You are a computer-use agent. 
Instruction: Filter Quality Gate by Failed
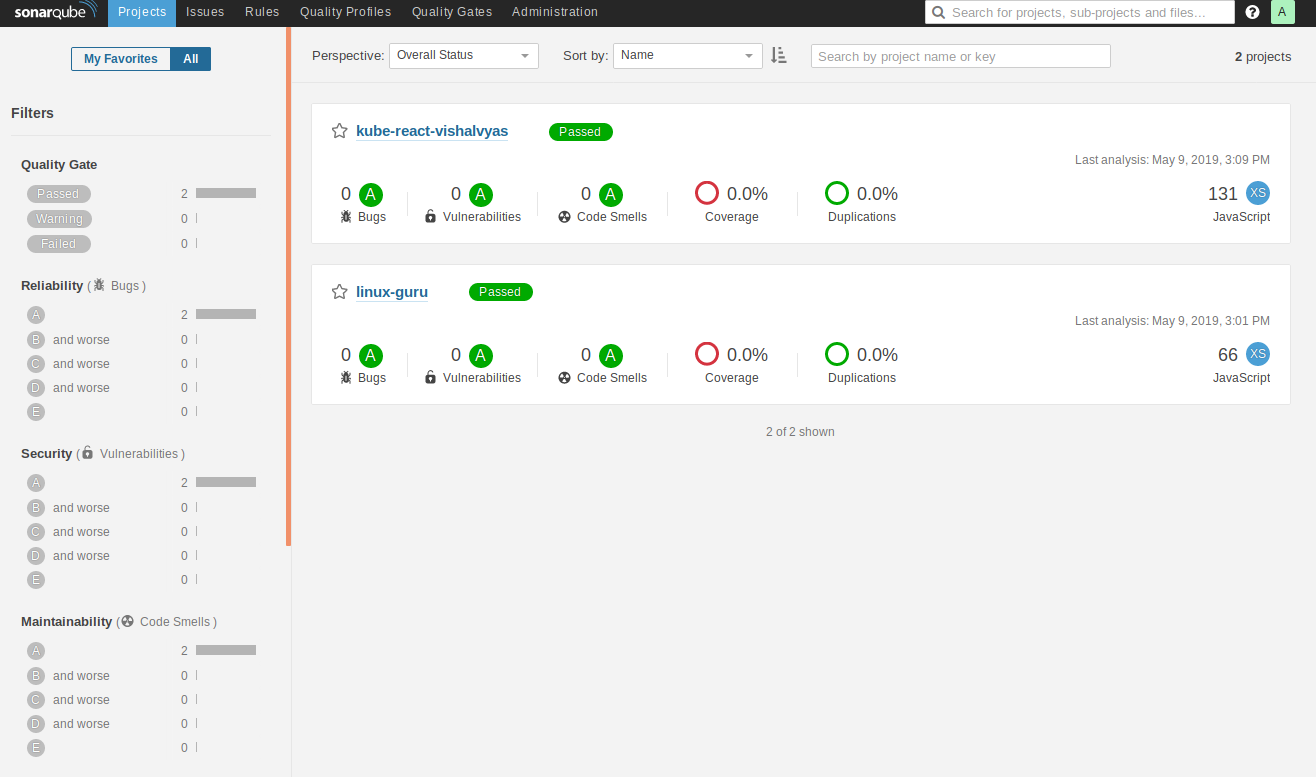tap(58, 244)
